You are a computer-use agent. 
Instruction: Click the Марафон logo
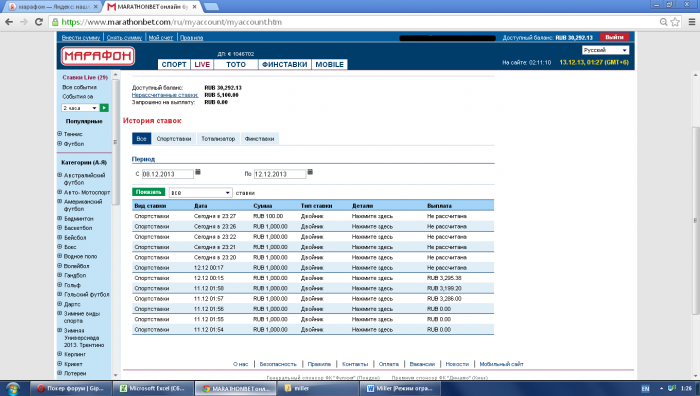97,56
